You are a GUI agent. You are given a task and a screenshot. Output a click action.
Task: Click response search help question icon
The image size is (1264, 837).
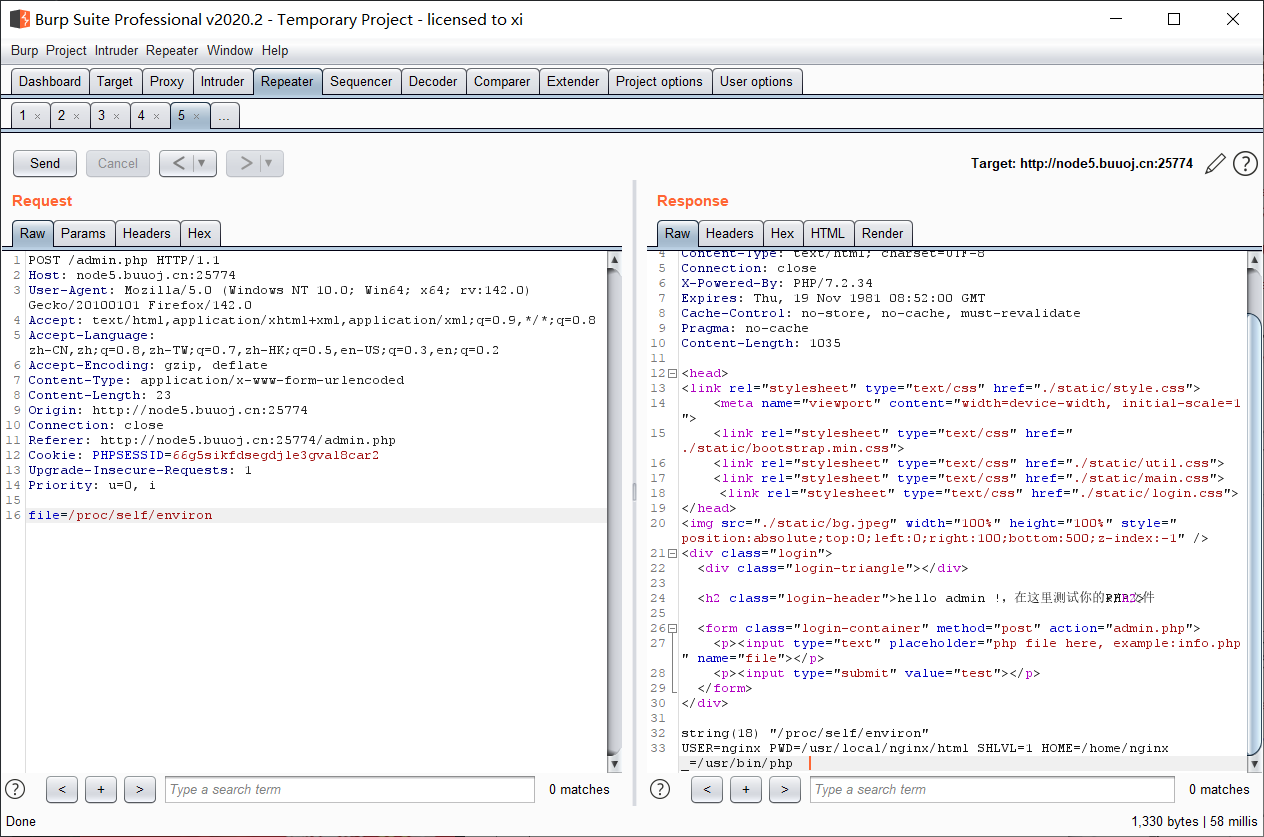[660, 789]
